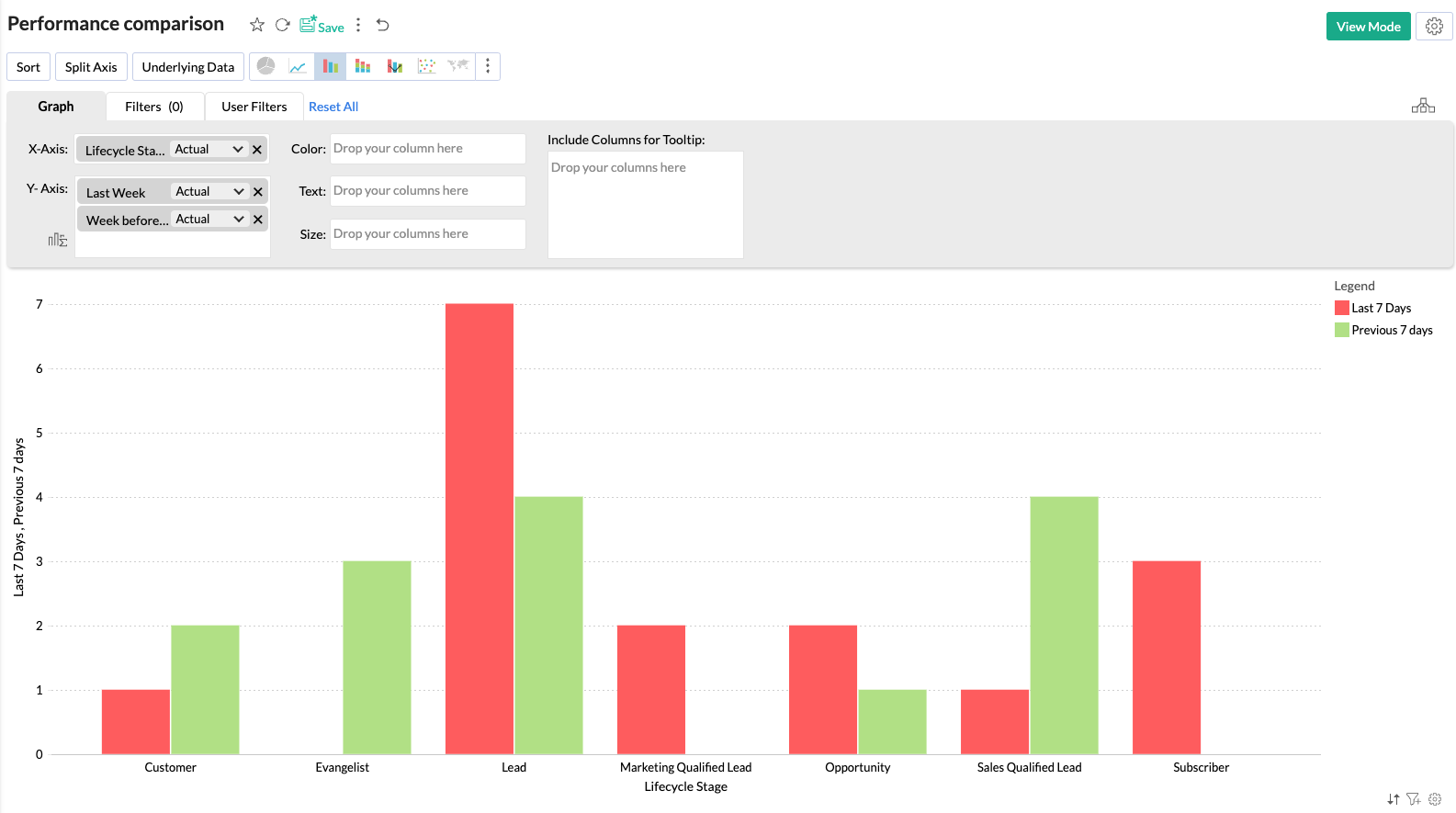Click the Split Axis button

click(x=91, y=67)
